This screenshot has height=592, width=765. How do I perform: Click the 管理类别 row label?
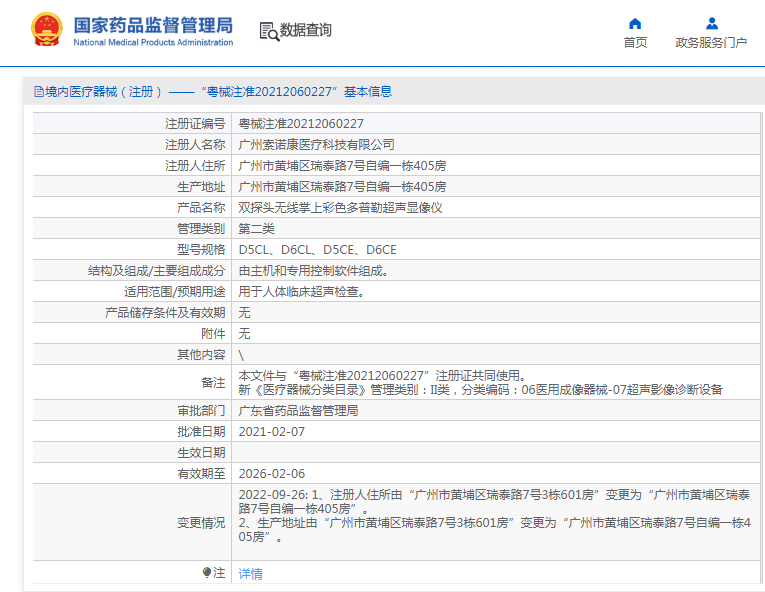tap(201, 229)
